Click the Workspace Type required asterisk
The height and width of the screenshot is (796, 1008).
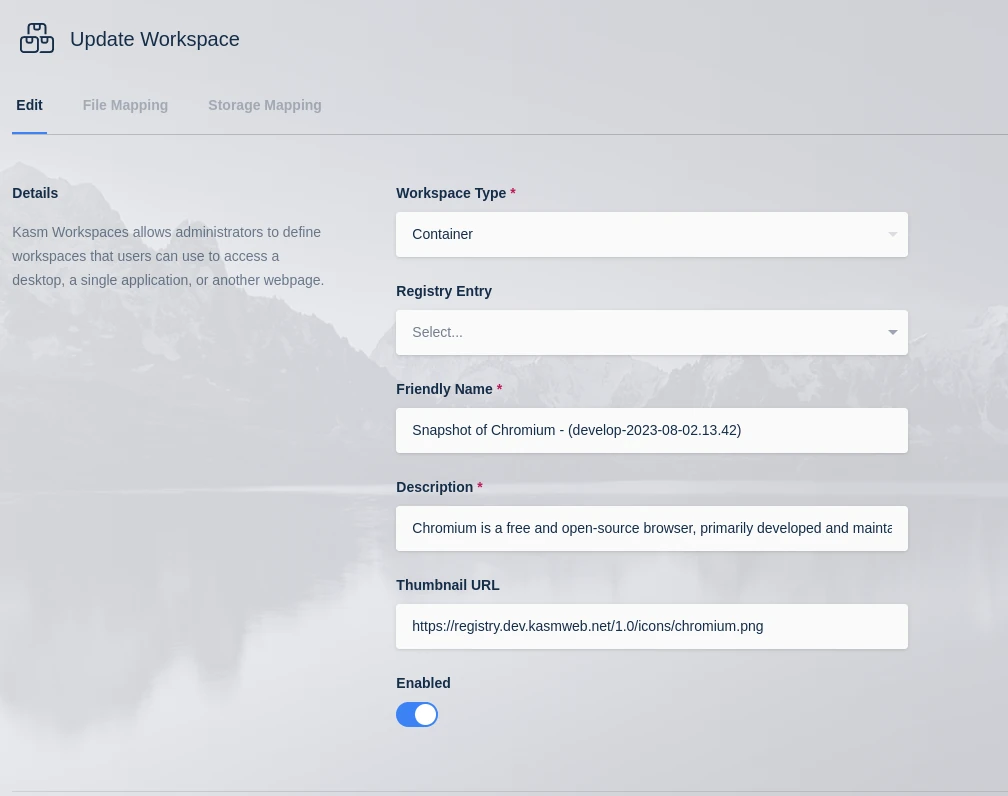coord(513,193)
